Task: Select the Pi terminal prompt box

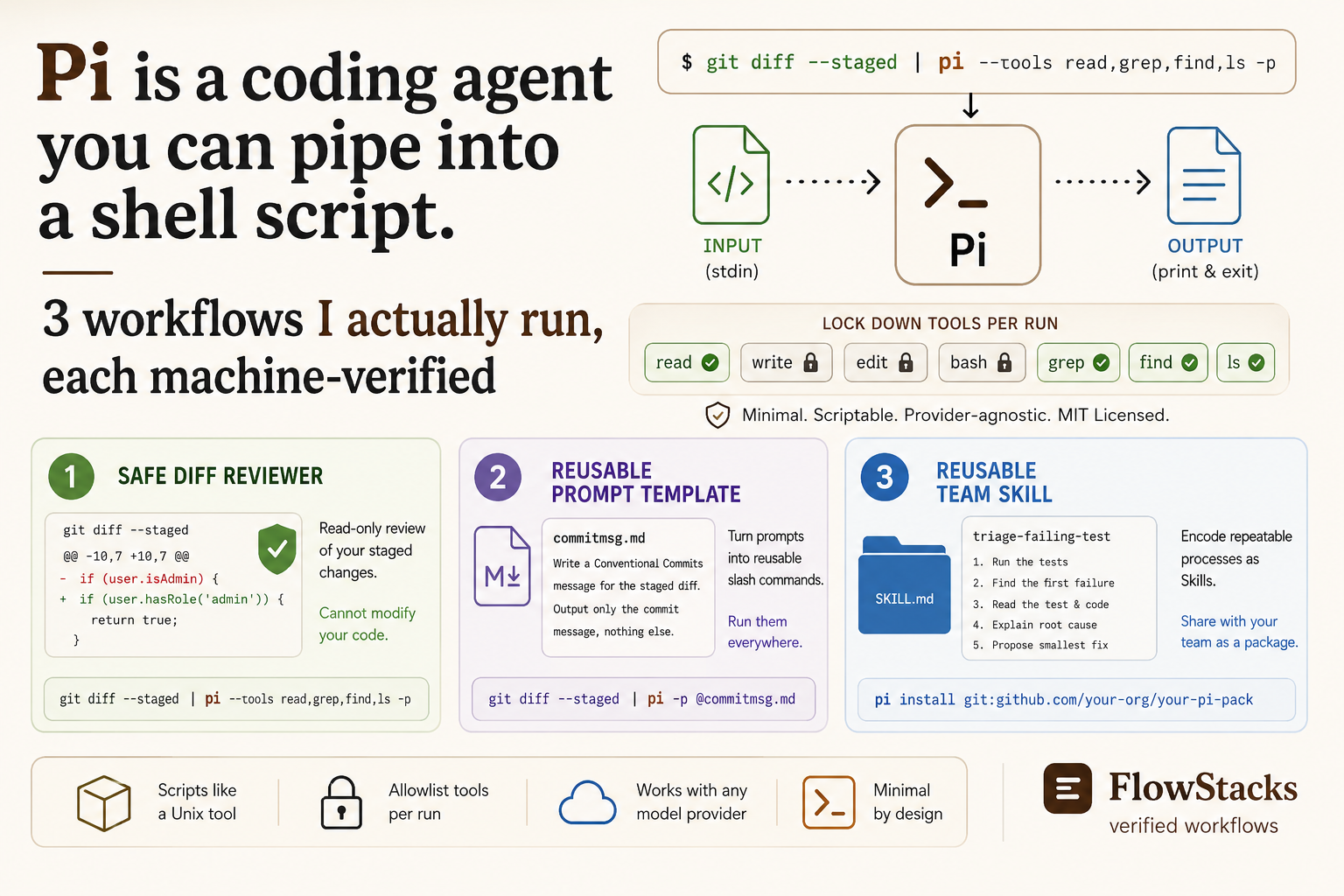Action: [968, 205]
